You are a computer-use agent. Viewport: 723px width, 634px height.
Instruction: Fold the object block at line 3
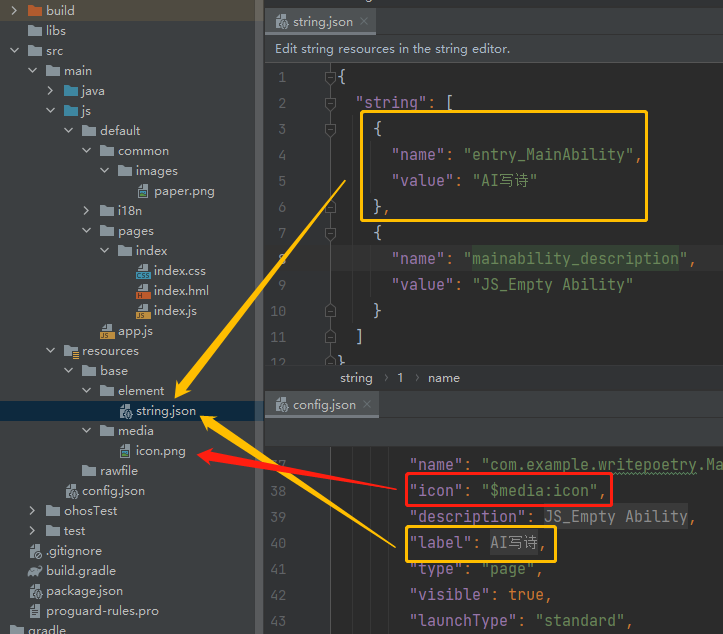(x=330, y=130)
